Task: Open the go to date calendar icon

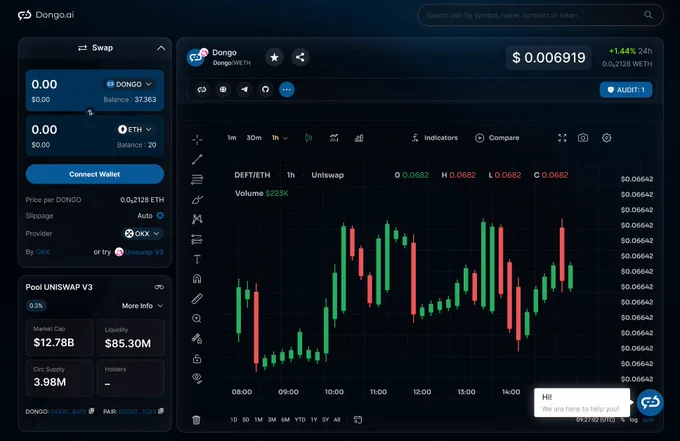Action: [358, 419]
